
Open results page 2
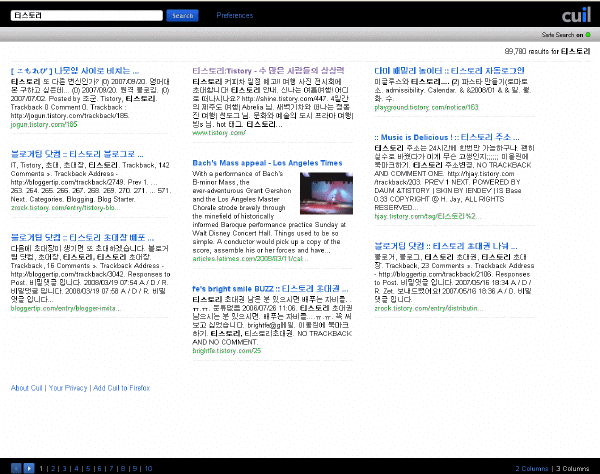[53, 468]
